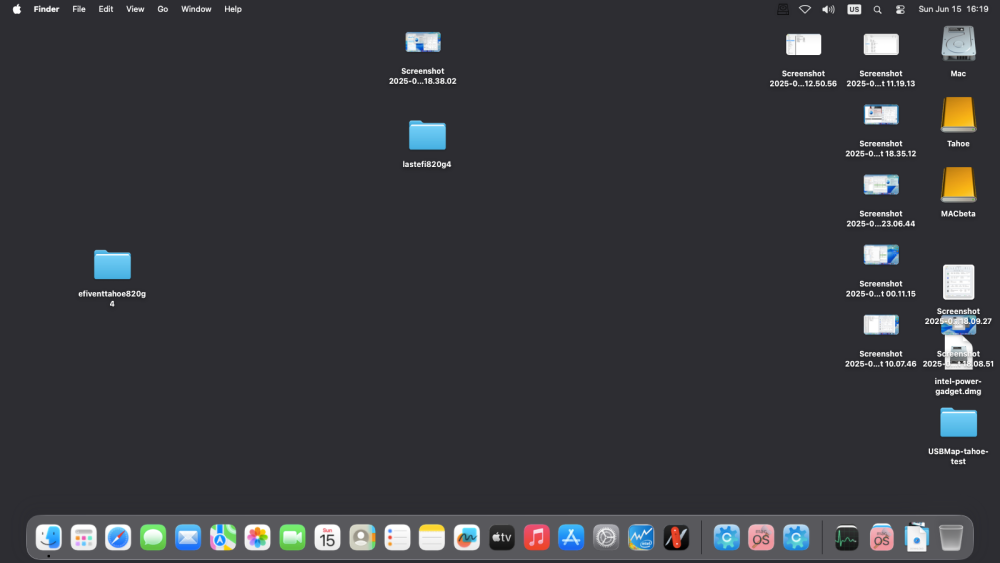This screenshot has width=1000, height=563.
Task: Open the Wi-Fi status menu
Action: coord(805,9)
